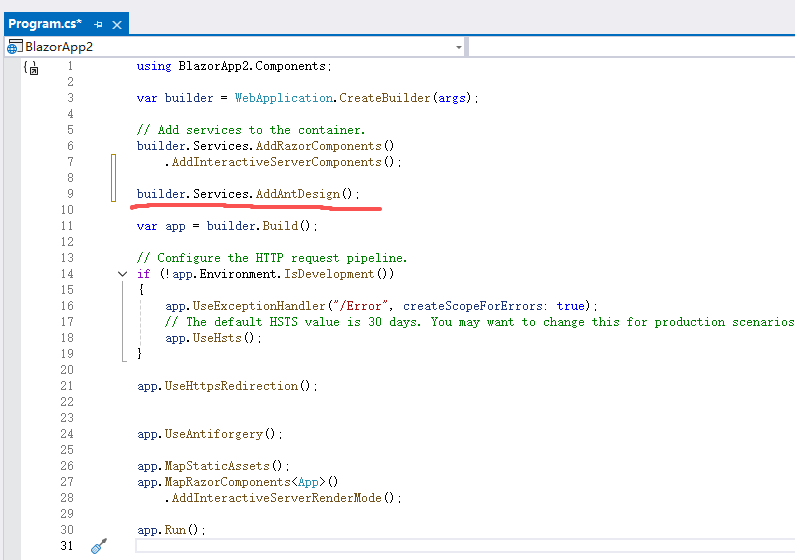Click the "/Error" string literal

360,306
